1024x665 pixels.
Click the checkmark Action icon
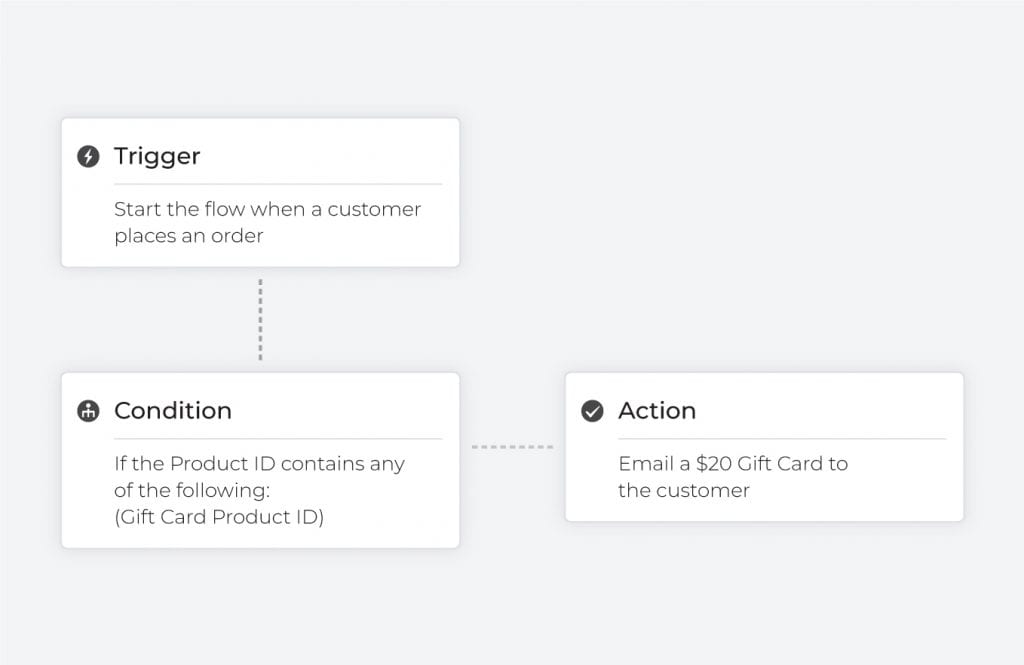(592, 411)
